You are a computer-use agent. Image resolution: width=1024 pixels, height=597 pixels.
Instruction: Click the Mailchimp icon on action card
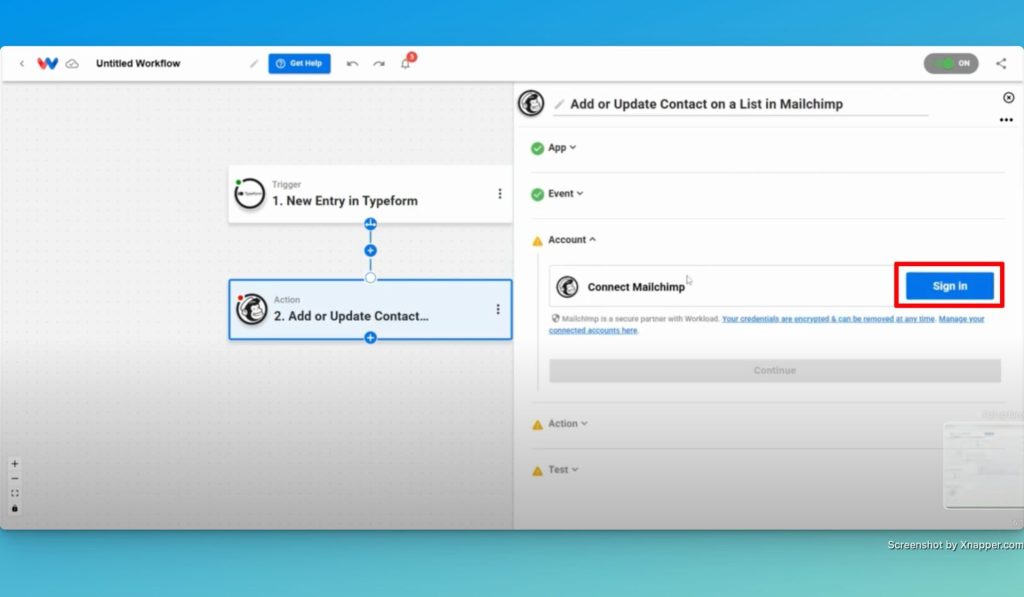[x=251, y=309]
